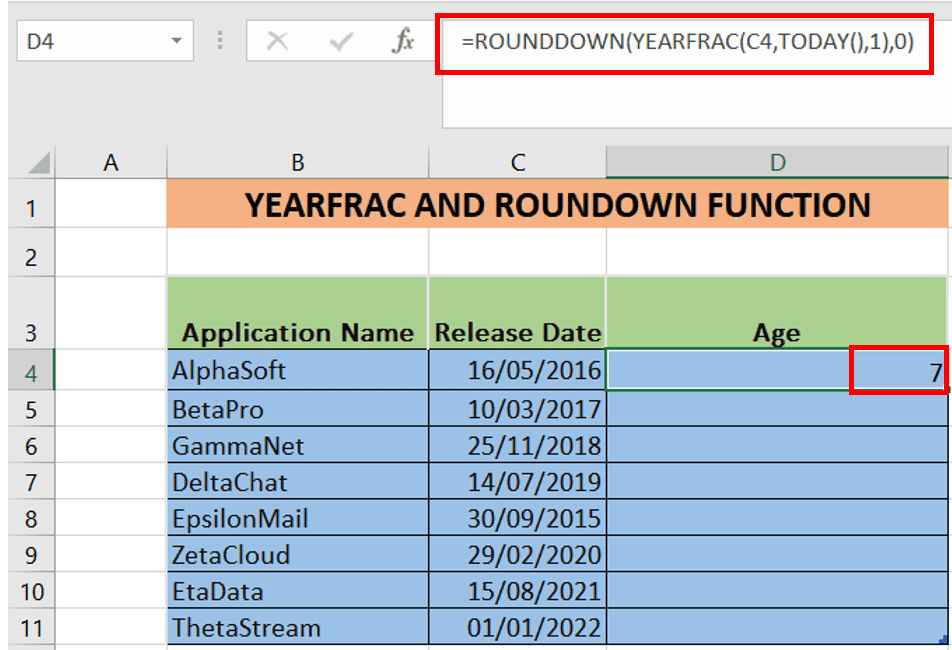Select column C header
The width and height of the screenshot is (952, 650).
[517, 163]
